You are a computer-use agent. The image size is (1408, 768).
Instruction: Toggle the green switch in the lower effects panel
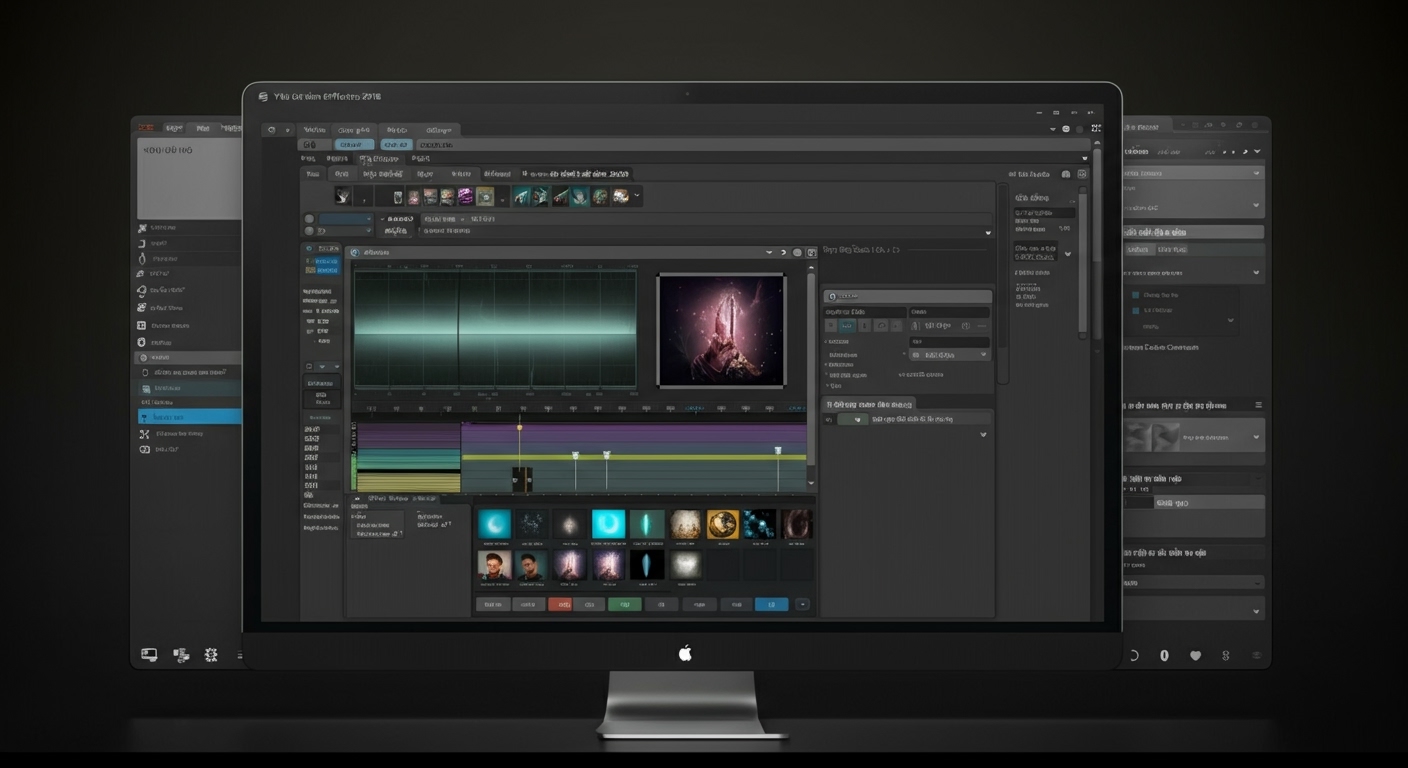pos(853,419)
